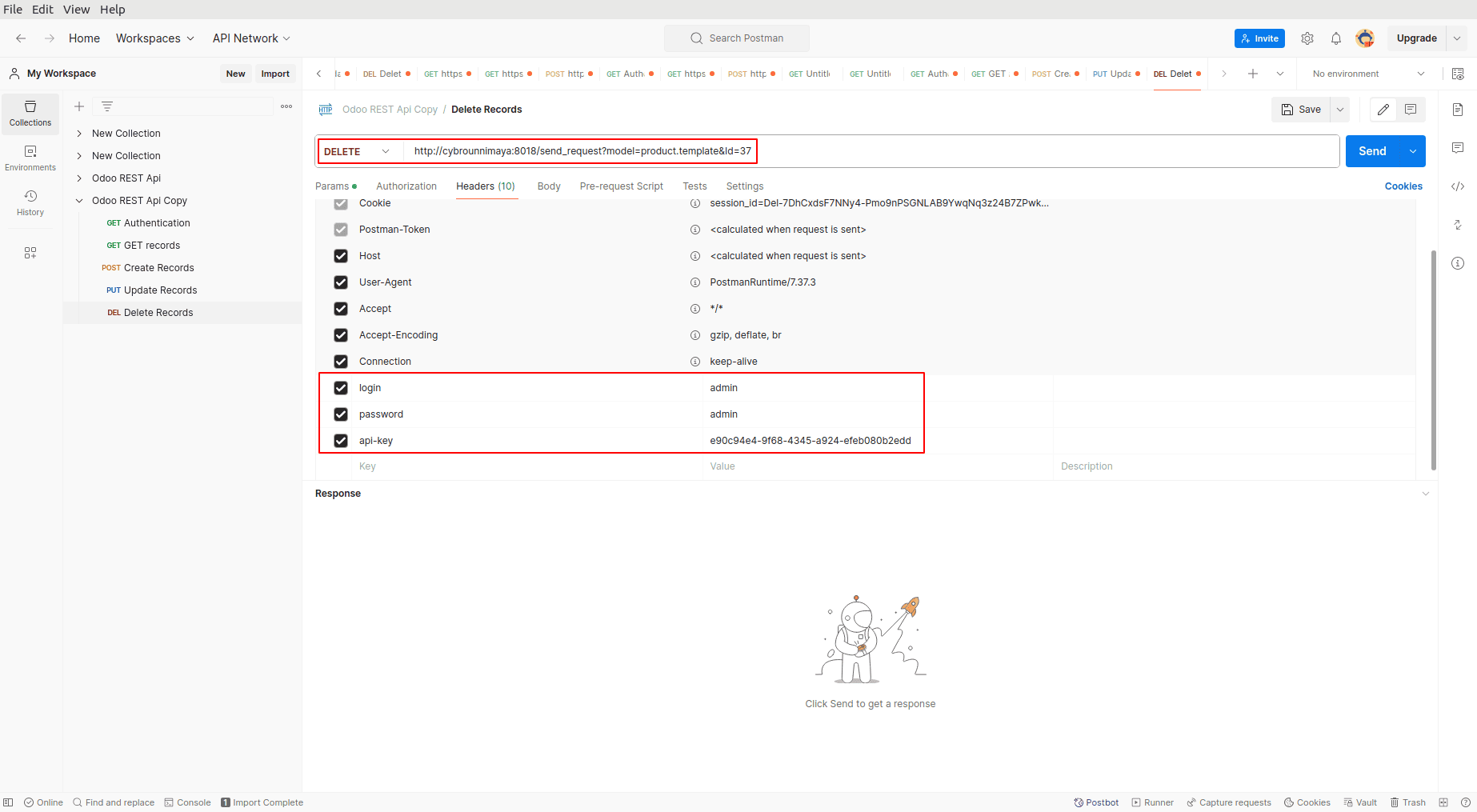The width and height of the screenshot is (1477, 812).
Task: Open Postbot in status bar
Action: pos(1096,802)
